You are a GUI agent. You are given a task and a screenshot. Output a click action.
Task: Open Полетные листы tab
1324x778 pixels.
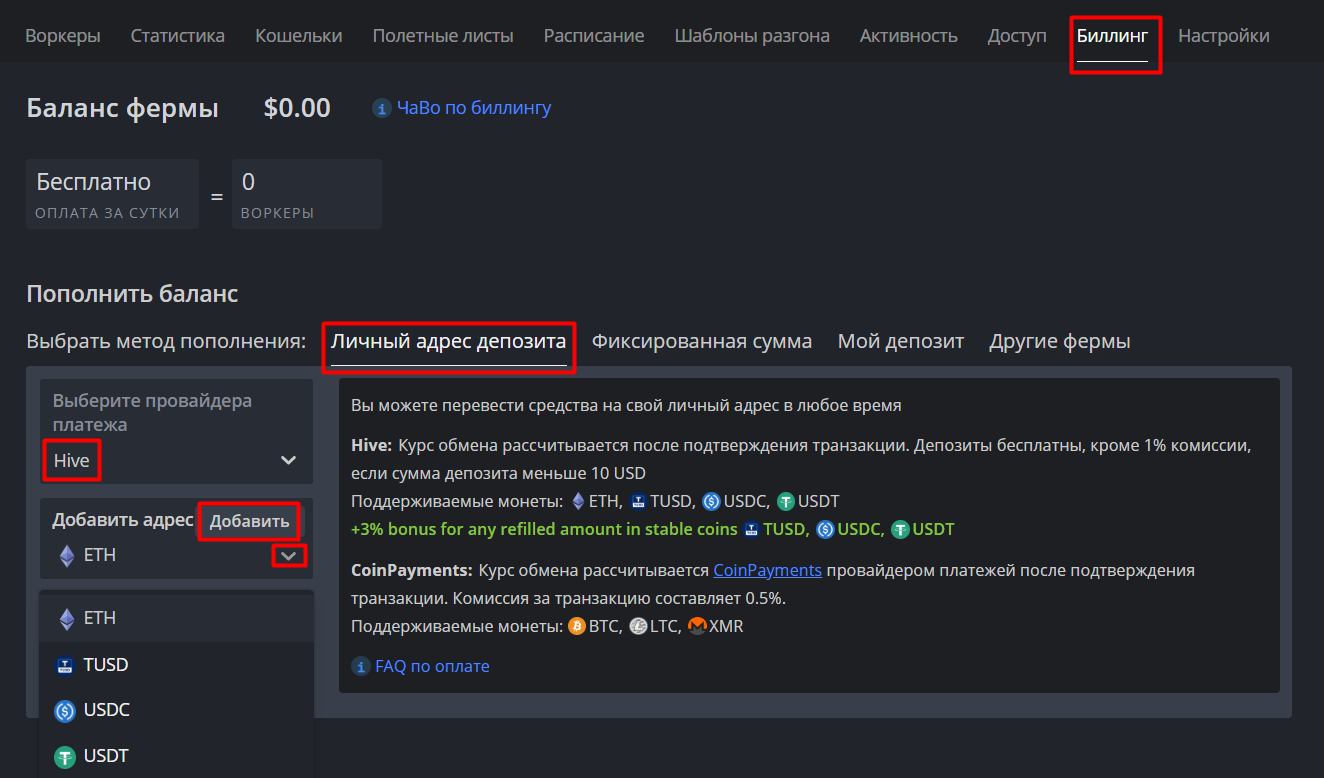(443, 36)
